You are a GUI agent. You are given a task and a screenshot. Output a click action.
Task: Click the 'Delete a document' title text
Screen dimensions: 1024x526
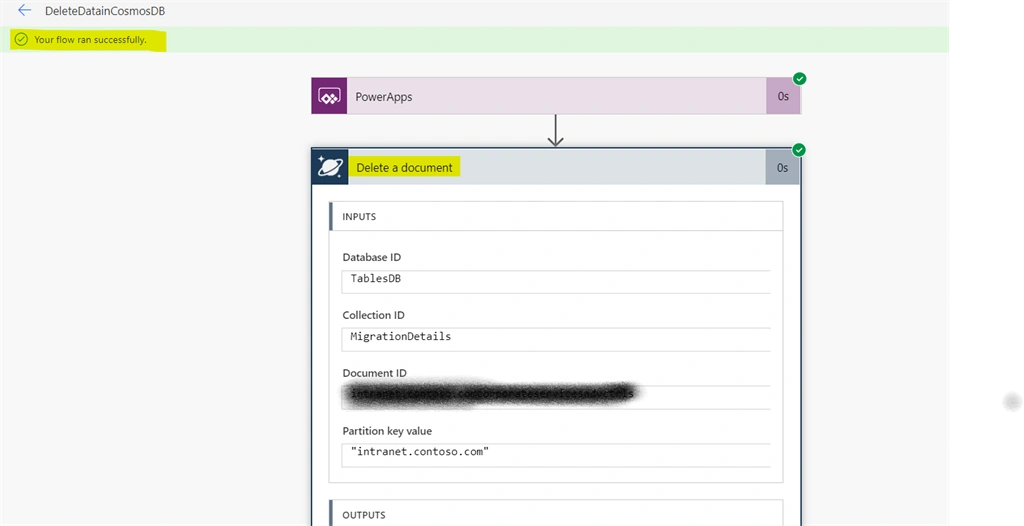point(404,168)
